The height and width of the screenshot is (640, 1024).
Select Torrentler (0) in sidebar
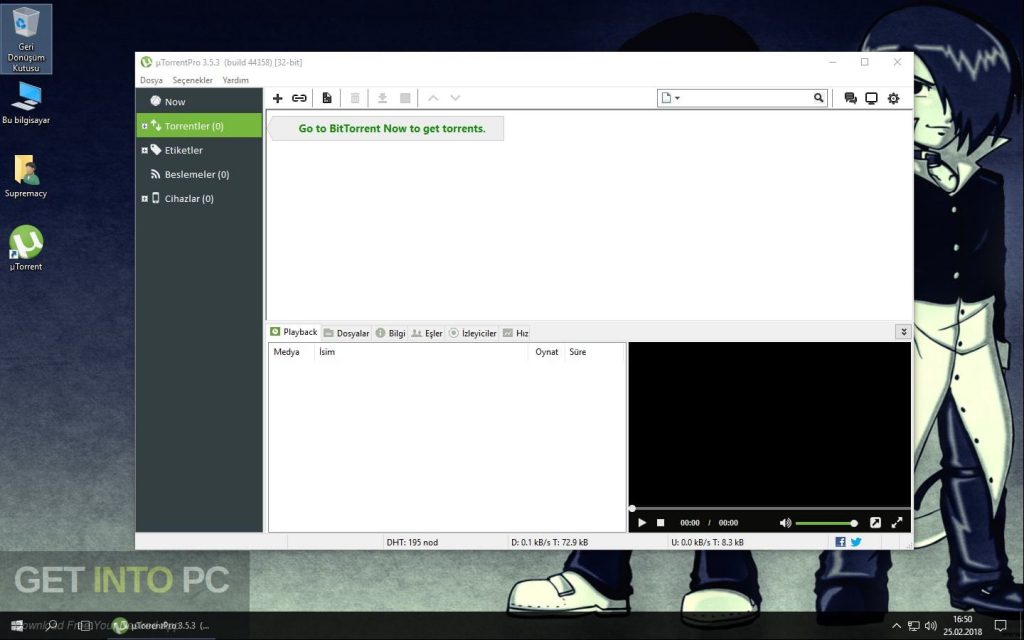[x=199, y=125]
